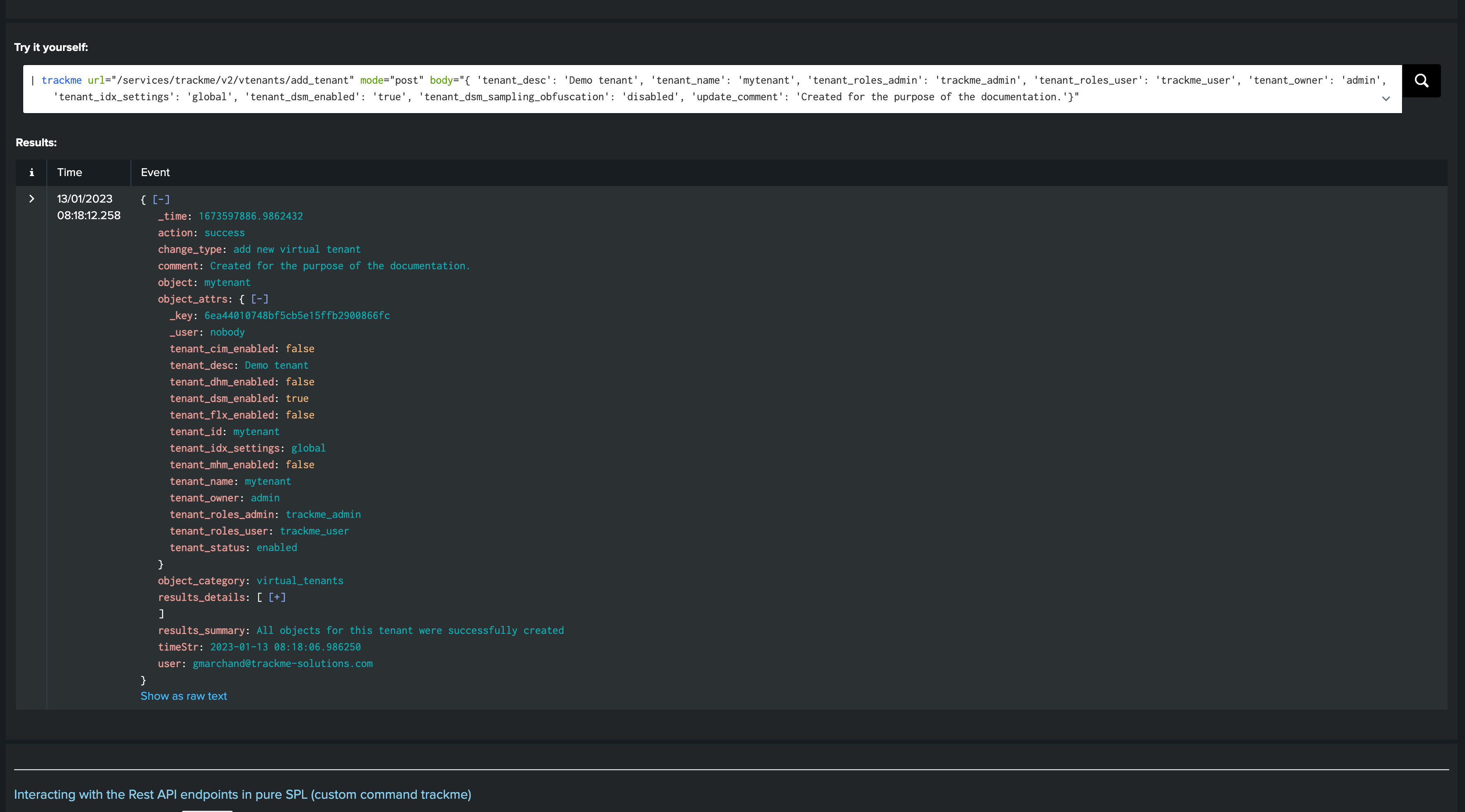This screenshot has width=1465, height=812.
Task: Click tenant_roles_admin value trackme_admin
Action: (x=323, y=515)
